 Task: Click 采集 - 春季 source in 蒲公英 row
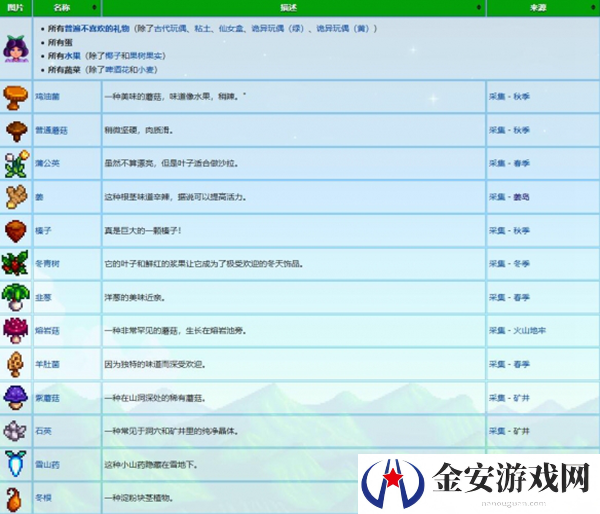point(509,163)
